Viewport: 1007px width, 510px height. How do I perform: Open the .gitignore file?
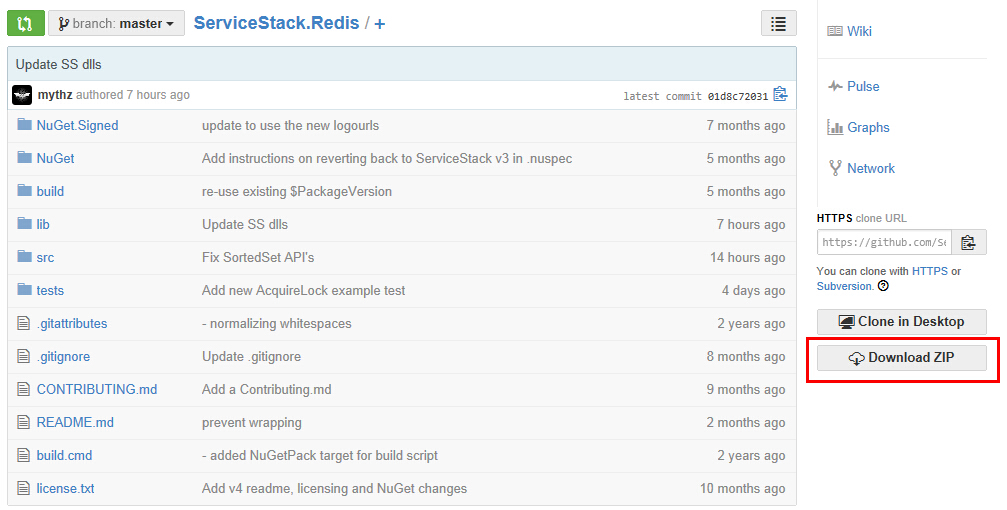pos(64,356)
